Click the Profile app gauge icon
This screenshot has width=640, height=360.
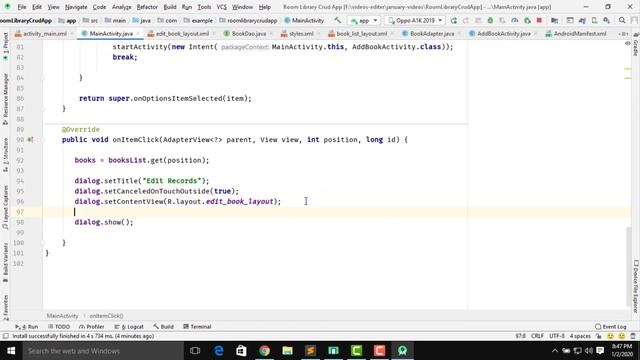click(x=515, y=20)
